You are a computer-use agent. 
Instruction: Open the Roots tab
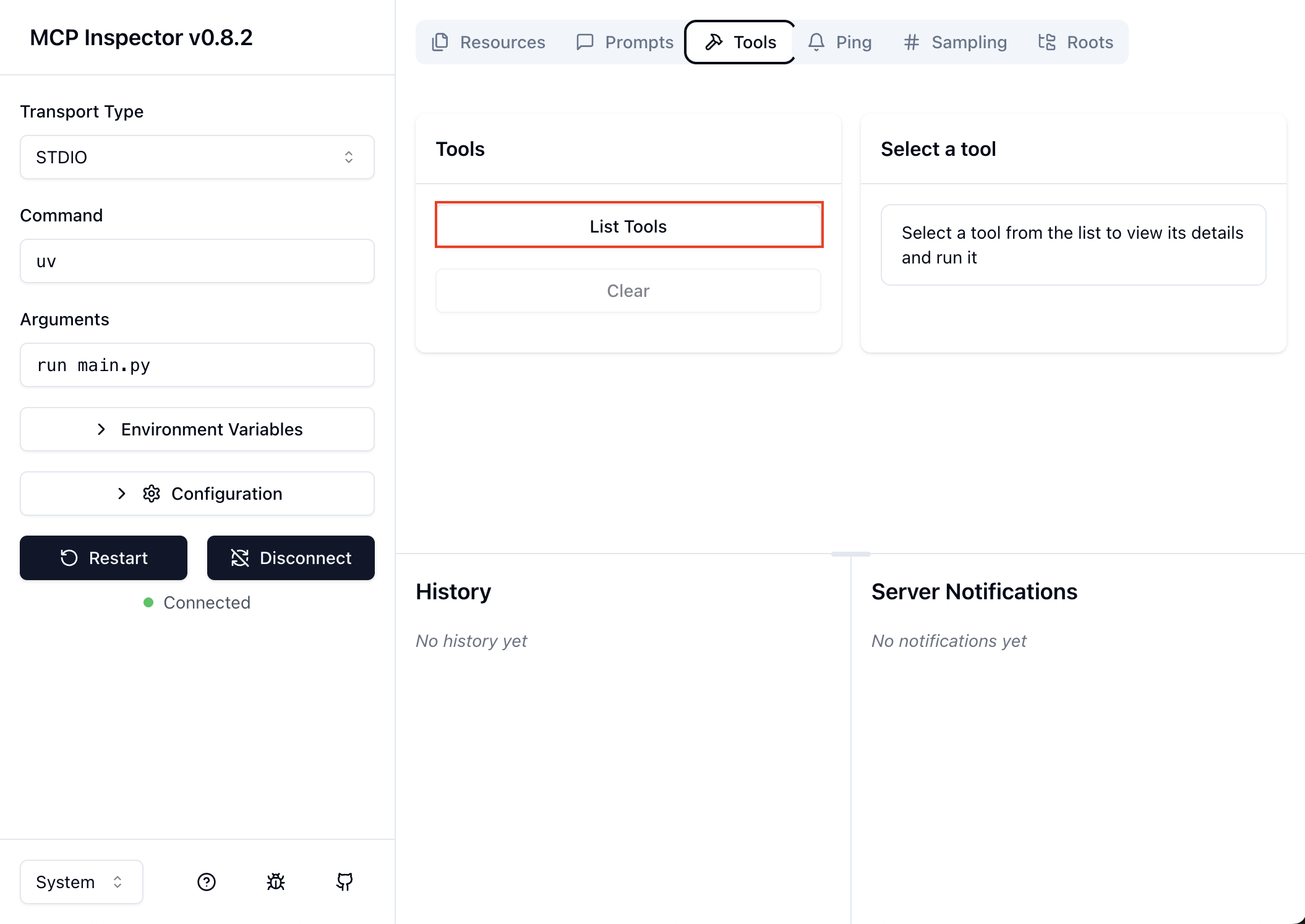click(x=1076, y=42)
